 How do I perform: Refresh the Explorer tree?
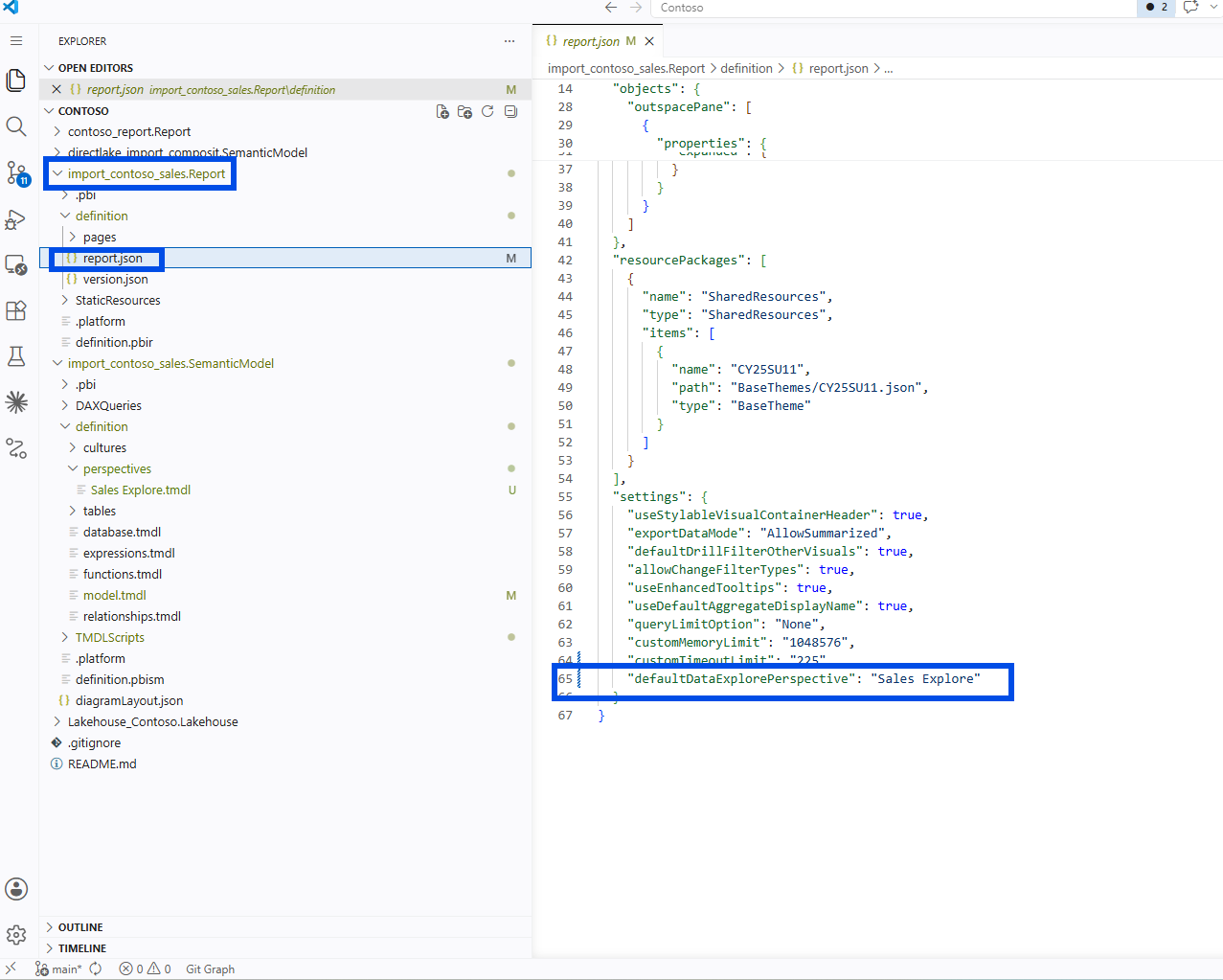[487, 111]
